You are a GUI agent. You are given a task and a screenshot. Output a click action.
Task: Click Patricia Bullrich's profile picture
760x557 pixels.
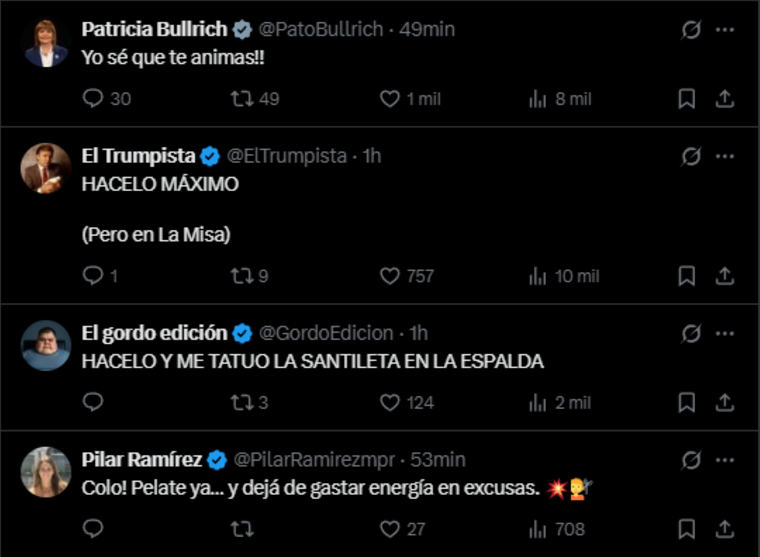click(46, 44)
